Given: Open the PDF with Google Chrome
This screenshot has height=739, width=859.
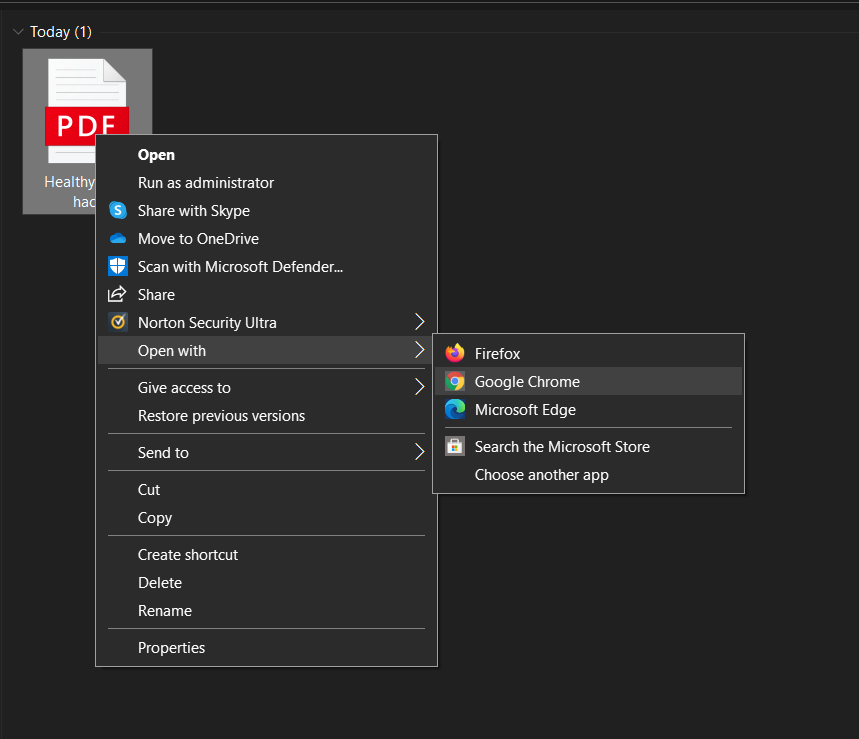Looking at the screenshot, I should tap(588, 381).
